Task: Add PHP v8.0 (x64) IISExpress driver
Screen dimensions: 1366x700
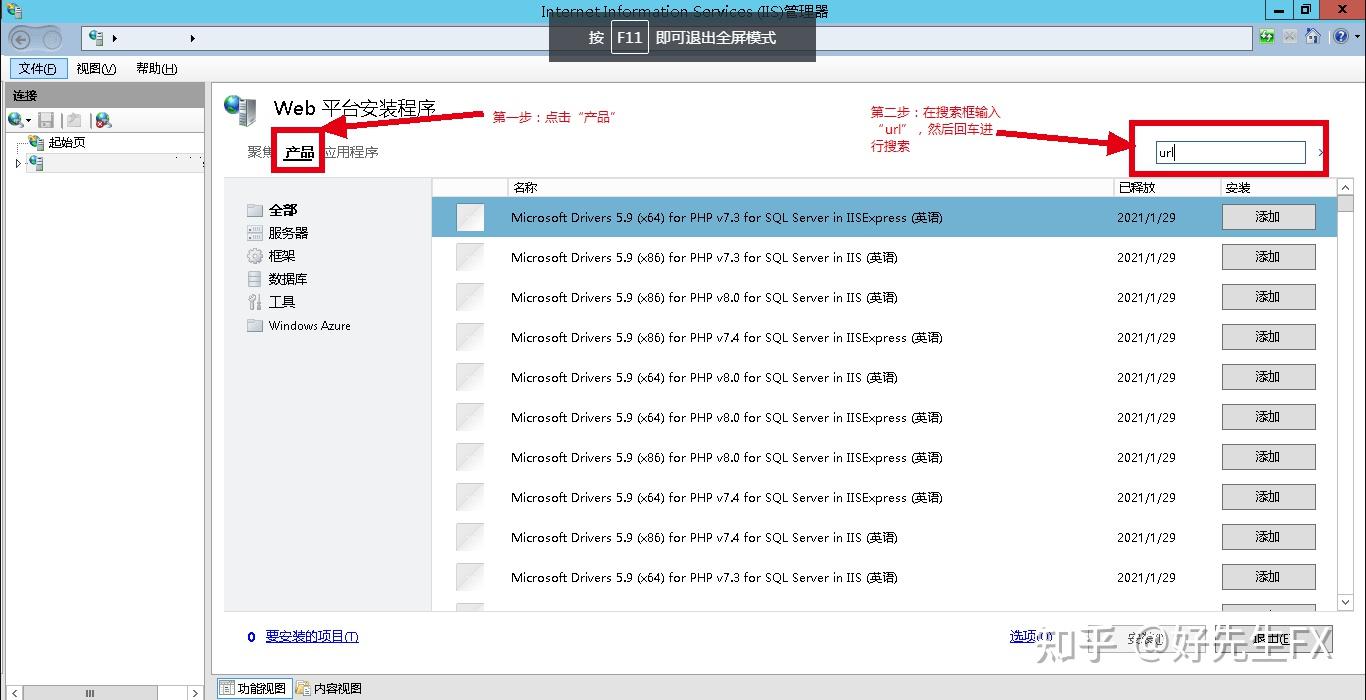Action: coord(1268,417)
